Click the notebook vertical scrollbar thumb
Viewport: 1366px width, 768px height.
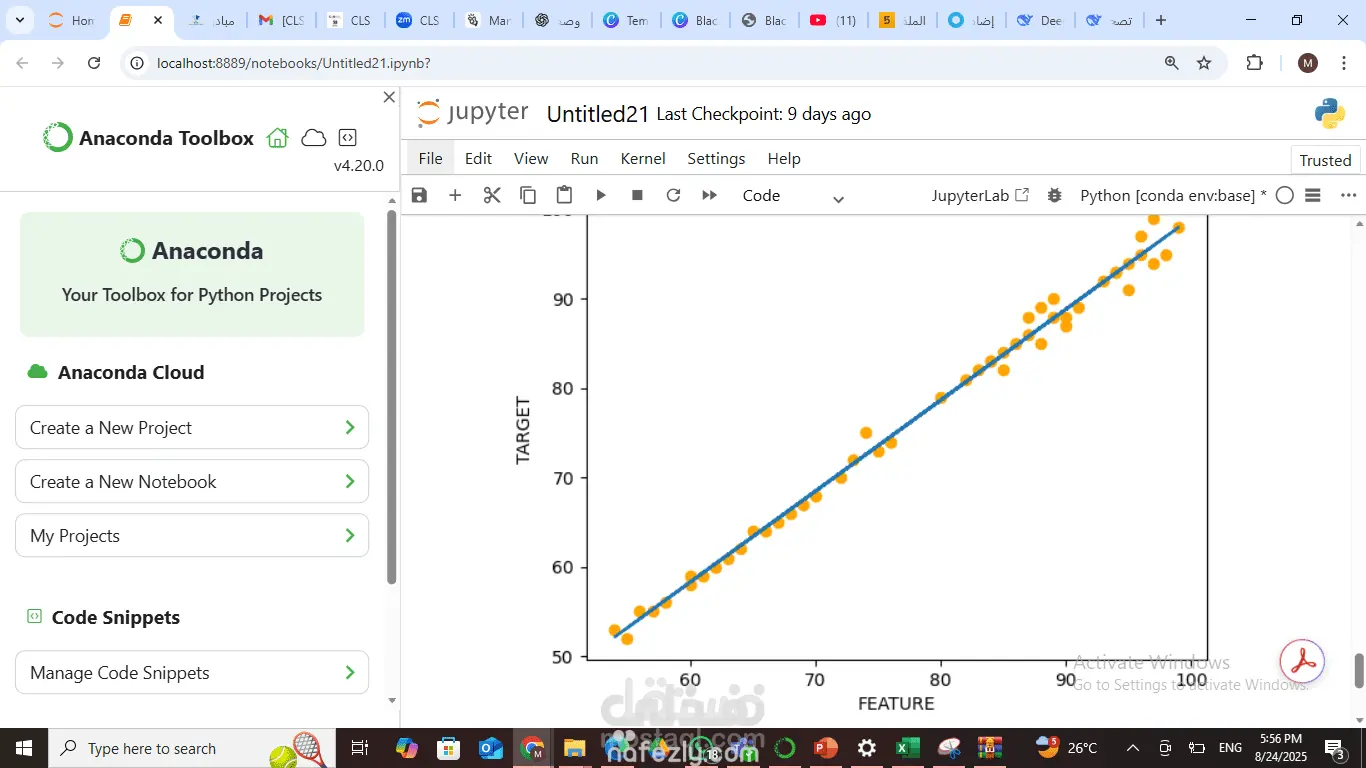pos(1359,671)
